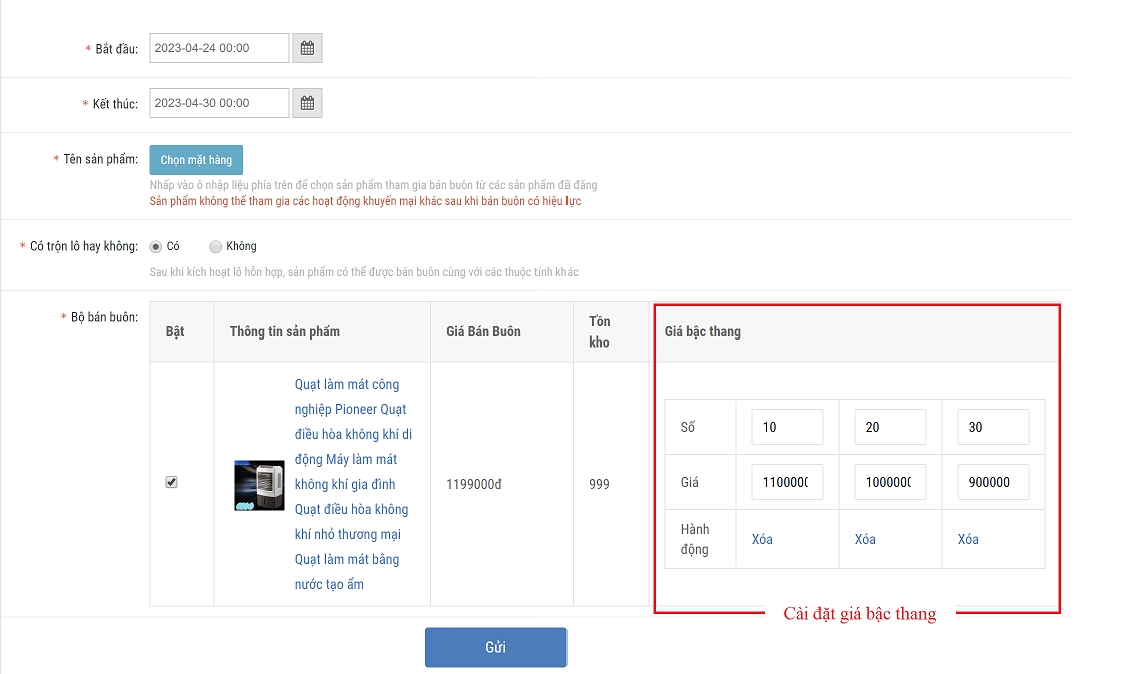Click the cooling fan product thumbnail

[x=259, y=486]
